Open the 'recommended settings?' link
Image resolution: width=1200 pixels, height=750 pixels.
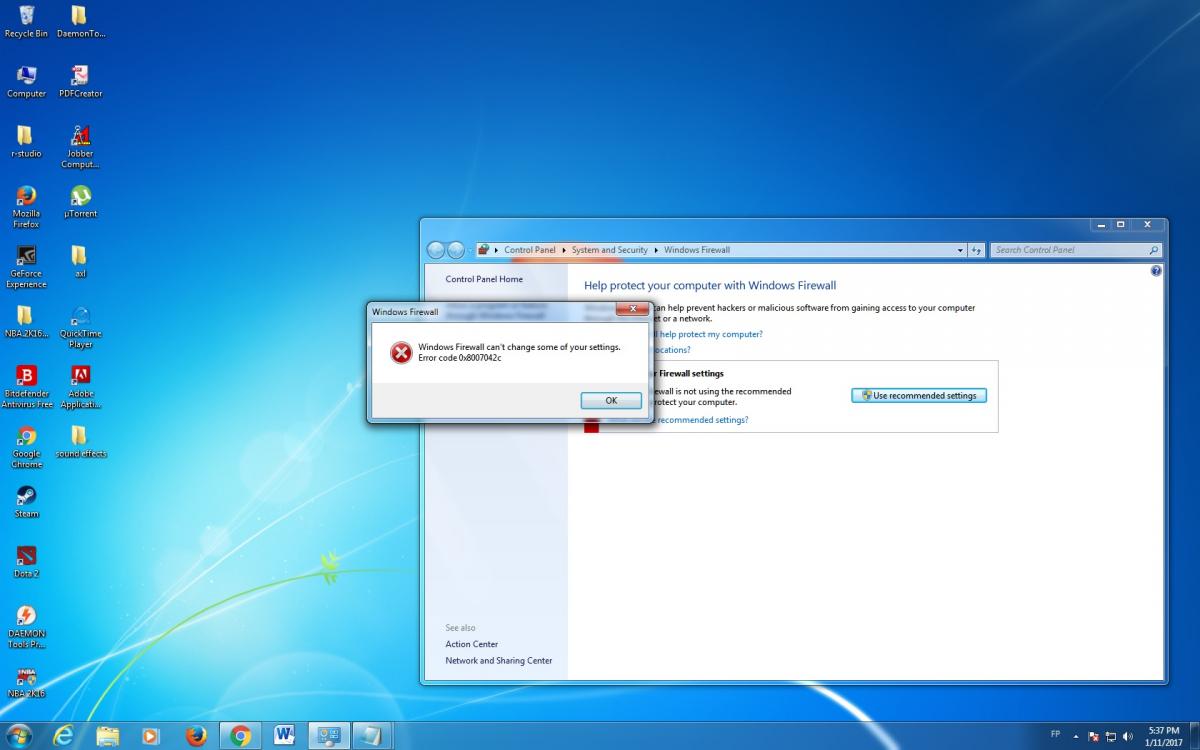click(702, 420)
